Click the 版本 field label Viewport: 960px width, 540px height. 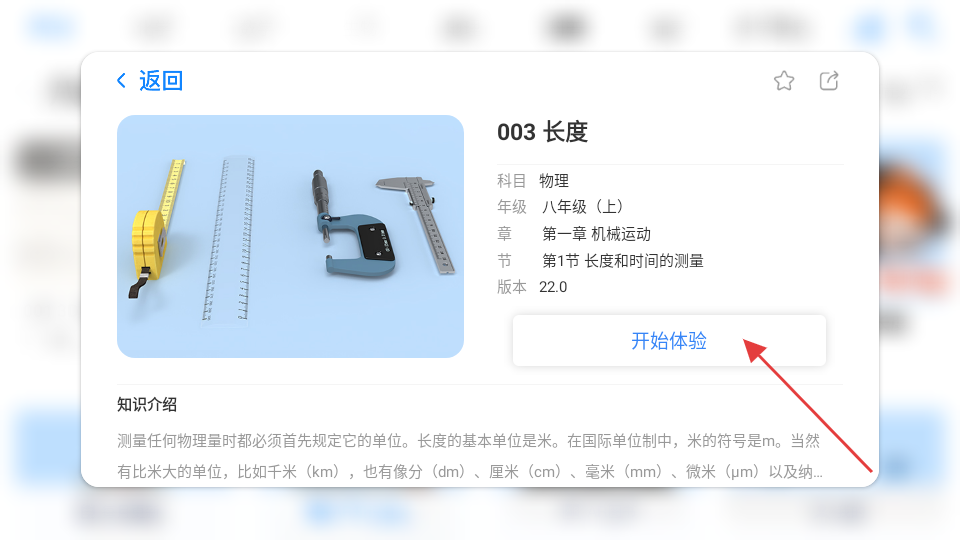pyautogui.click(x=512, y=287)
